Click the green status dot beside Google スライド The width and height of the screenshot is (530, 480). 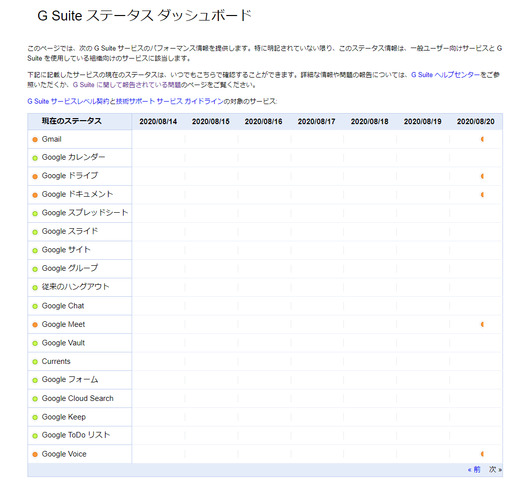click(35, 232)
